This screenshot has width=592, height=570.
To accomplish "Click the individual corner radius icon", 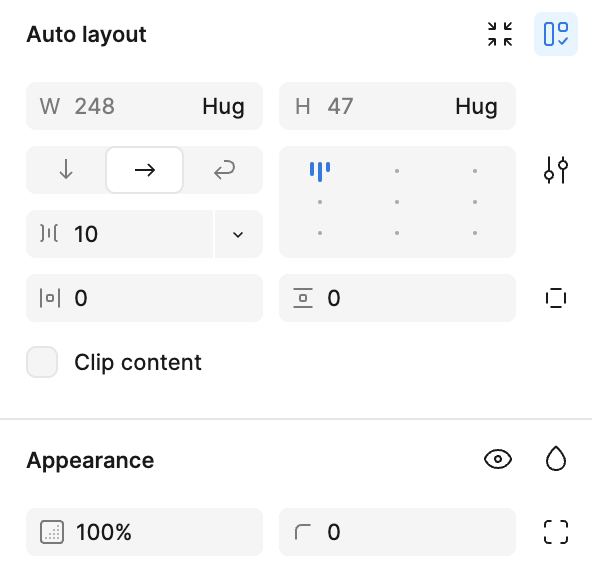I will point(556,532).
